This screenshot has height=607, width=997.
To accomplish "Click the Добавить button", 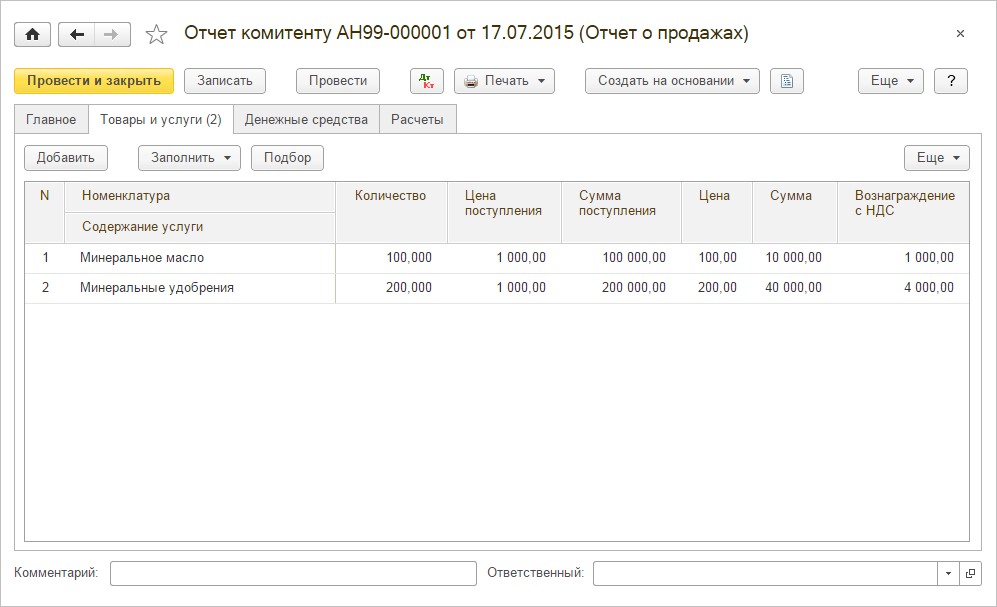I will tap(65, 158).
